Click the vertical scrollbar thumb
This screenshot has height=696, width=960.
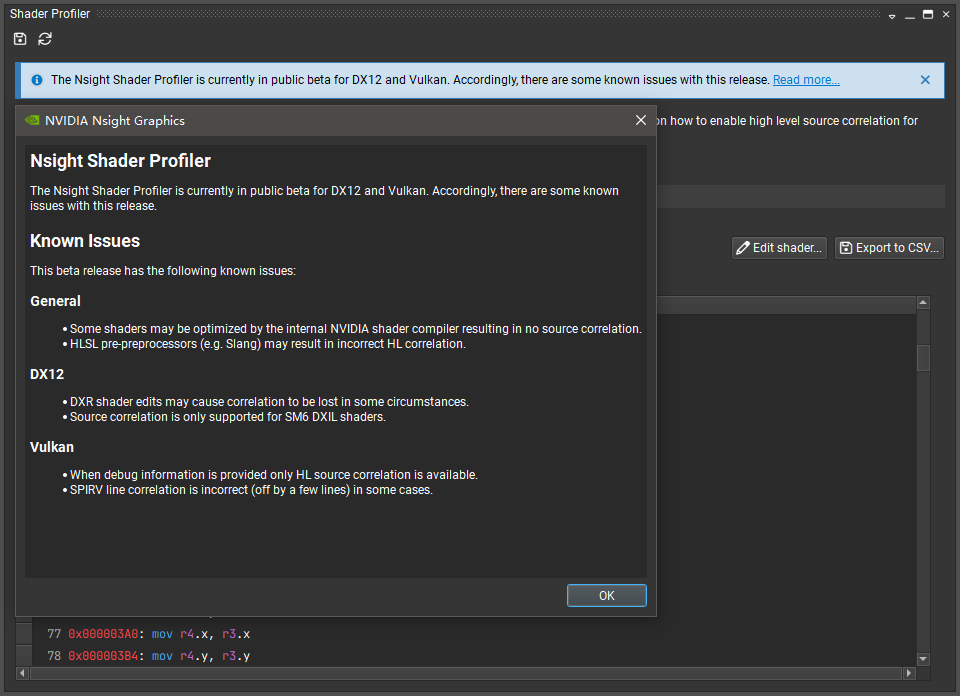923,357
